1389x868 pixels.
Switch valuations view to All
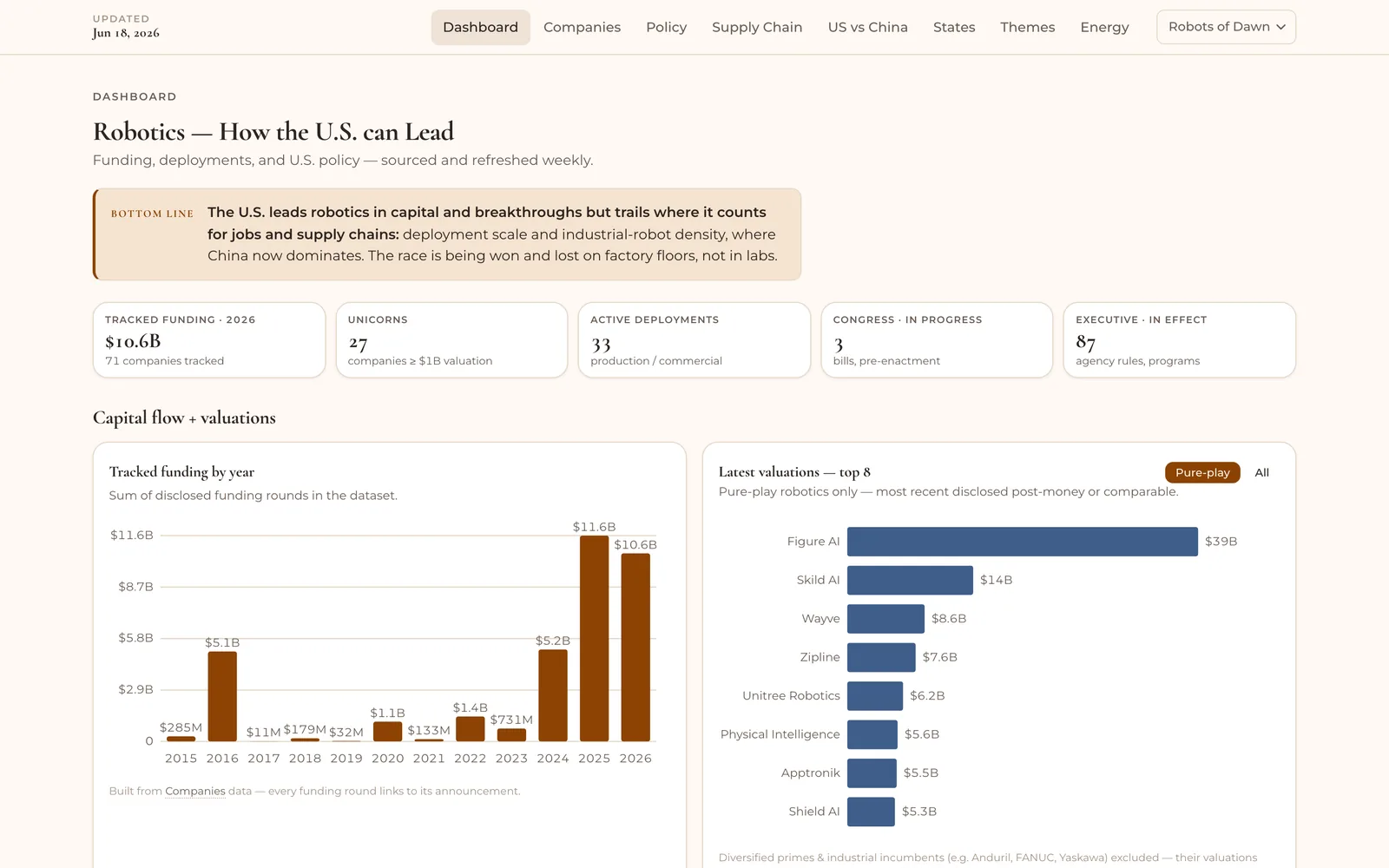1261,472
